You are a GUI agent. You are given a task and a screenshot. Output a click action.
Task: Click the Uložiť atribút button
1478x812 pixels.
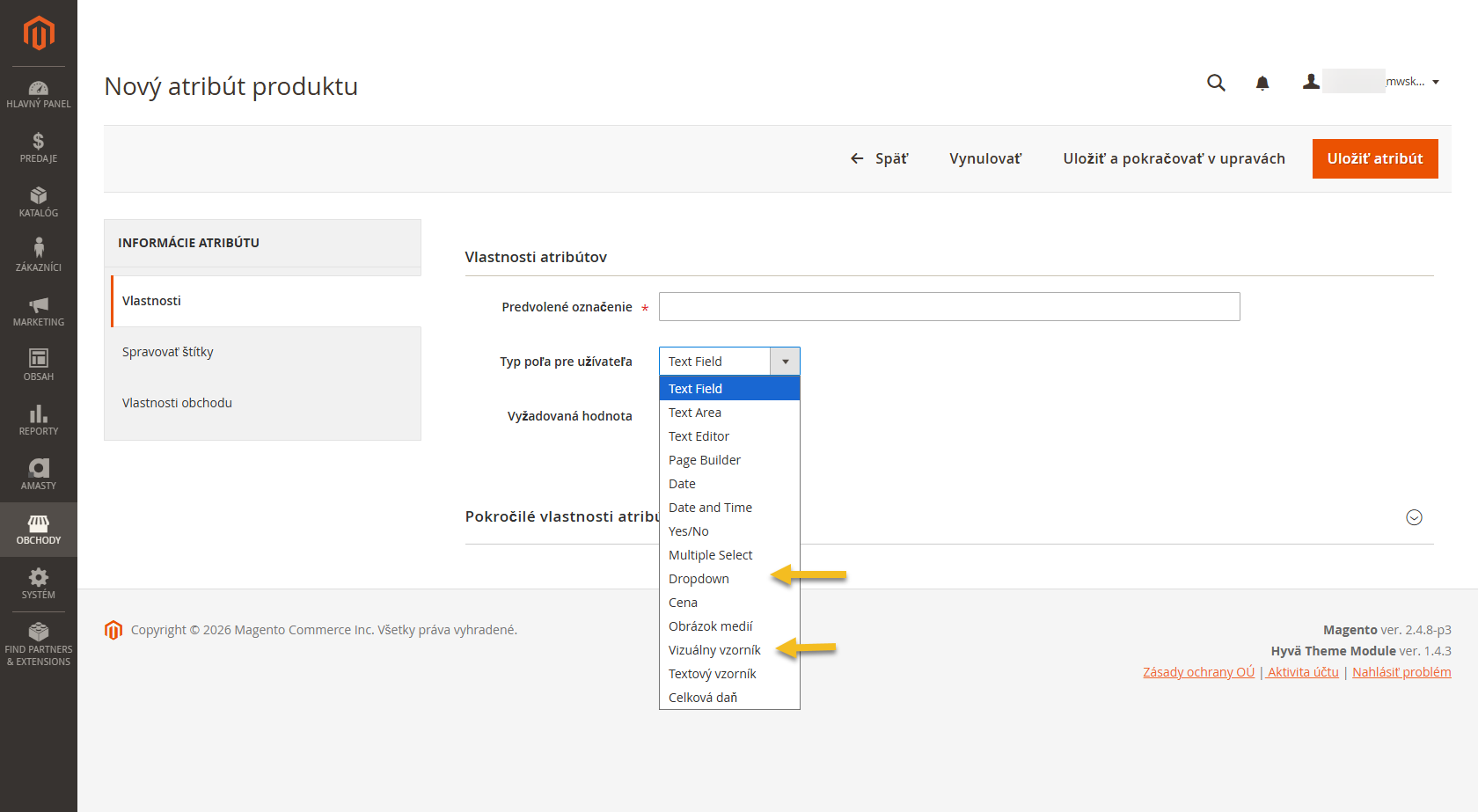click(x=1374, y=159)
